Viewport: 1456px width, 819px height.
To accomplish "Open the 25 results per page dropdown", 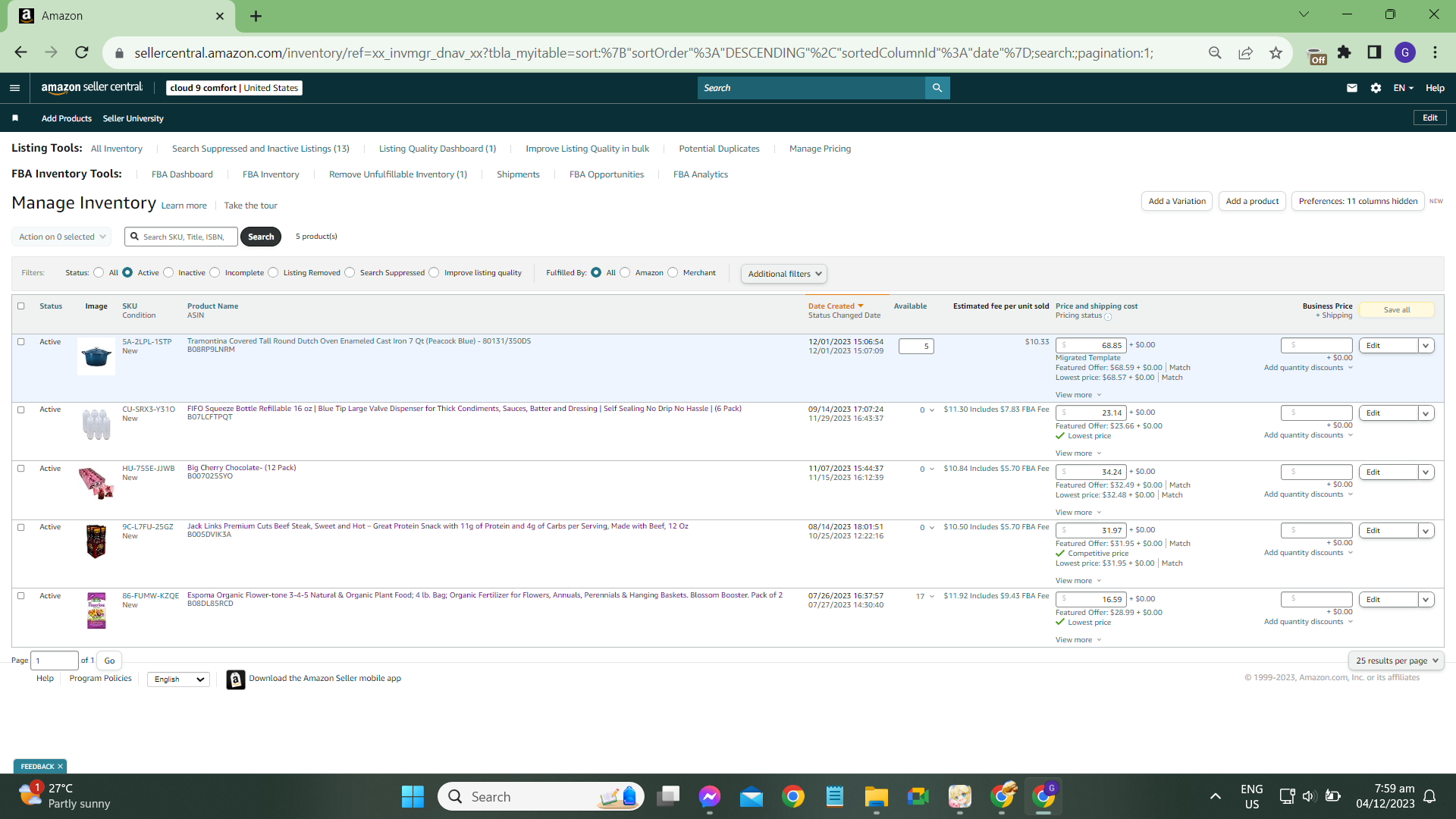I will [x=1395, y=661].
